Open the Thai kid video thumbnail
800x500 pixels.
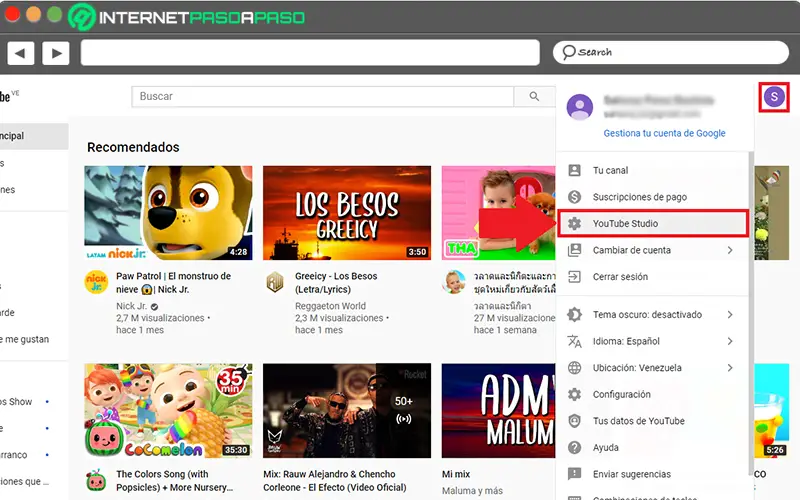click(x=498, y=213)
